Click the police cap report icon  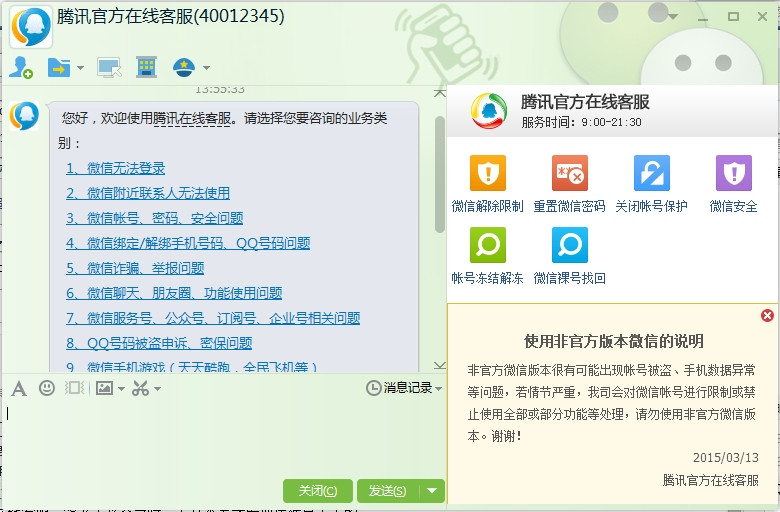click(184, 67)
